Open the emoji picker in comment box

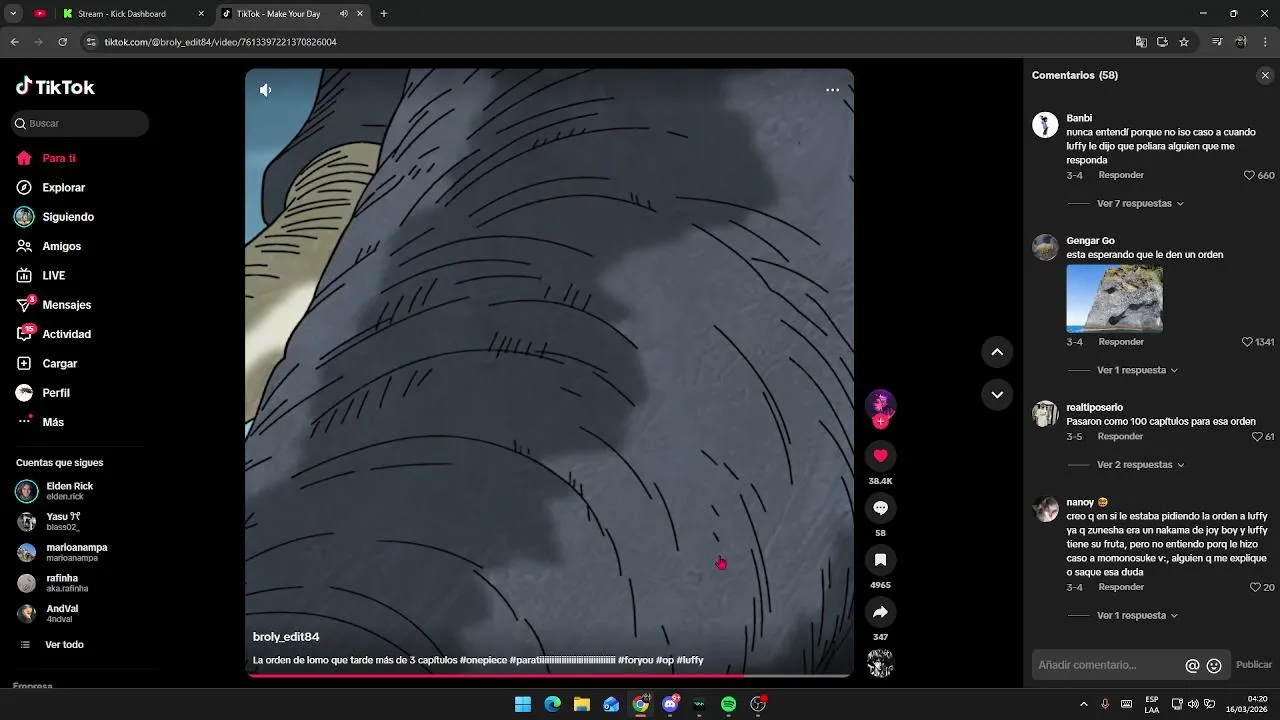(1214, 666)
